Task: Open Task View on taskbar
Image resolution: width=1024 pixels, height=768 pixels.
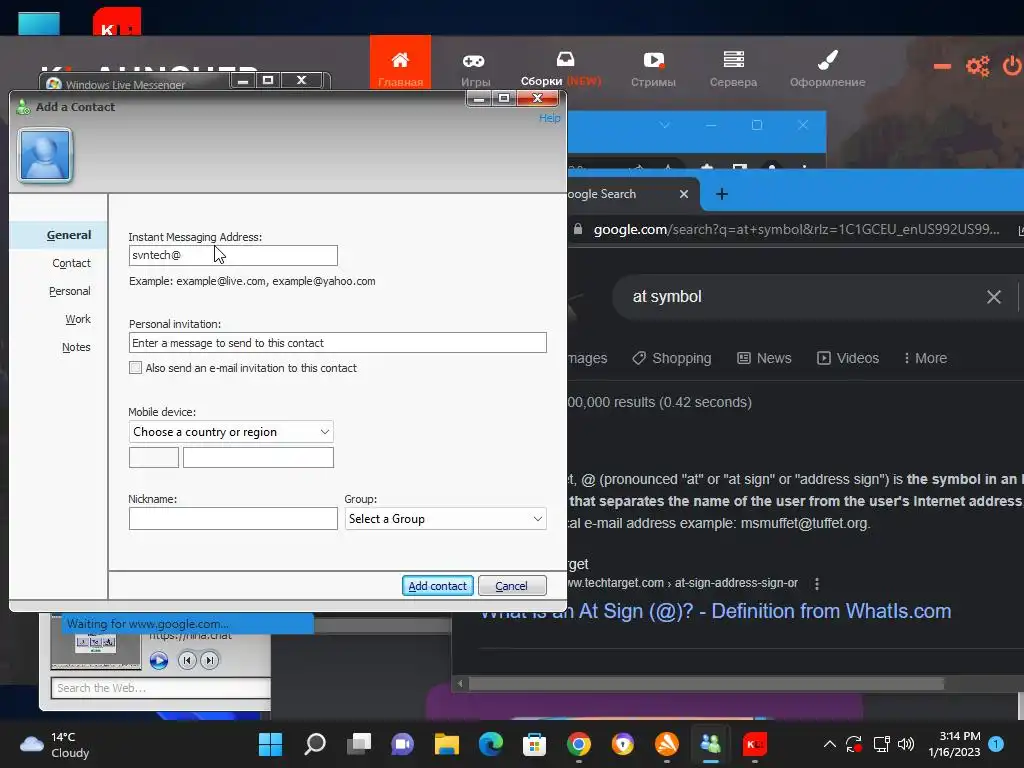Action: click(359, 744)
